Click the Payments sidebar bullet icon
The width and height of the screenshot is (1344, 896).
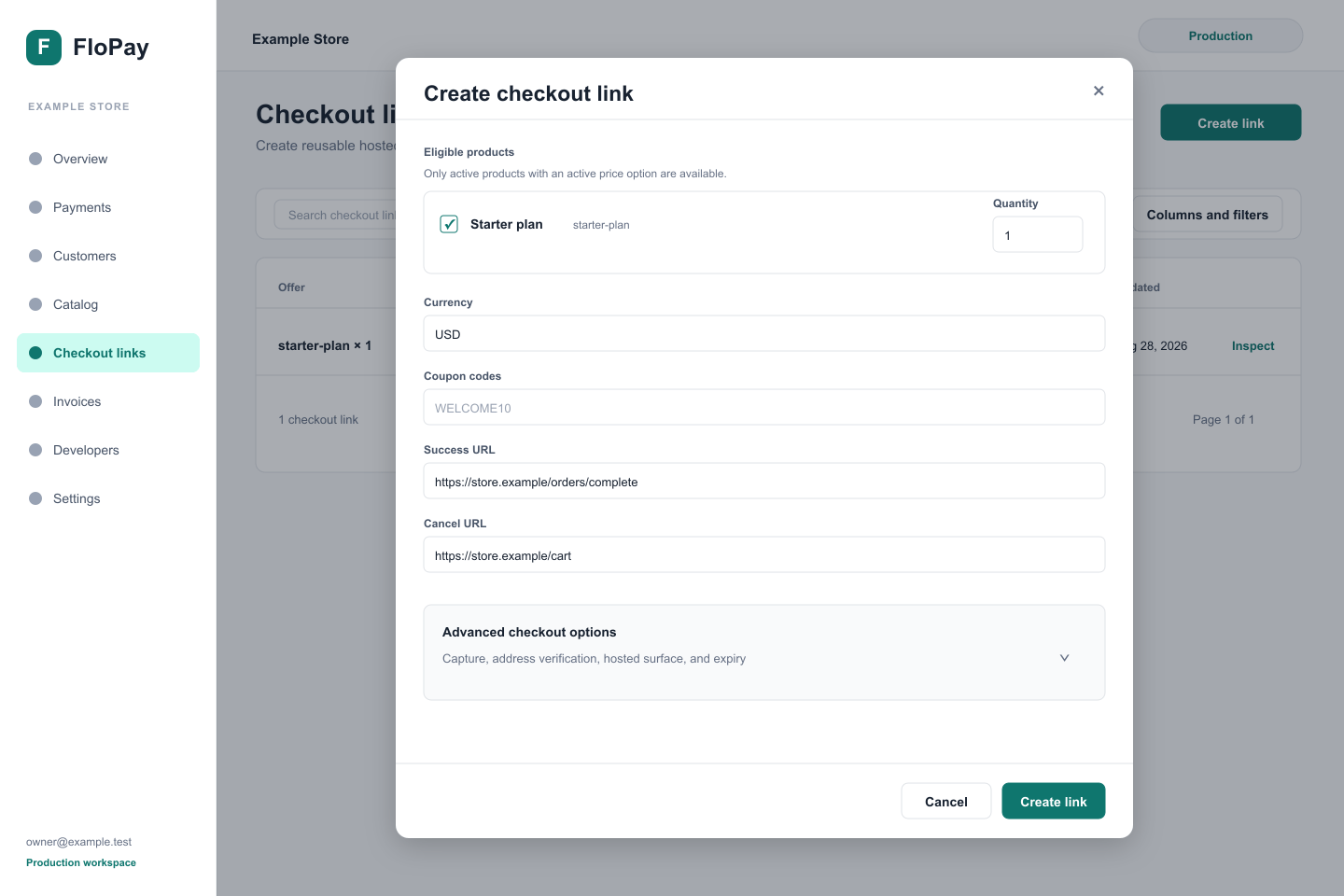point(35,207)
